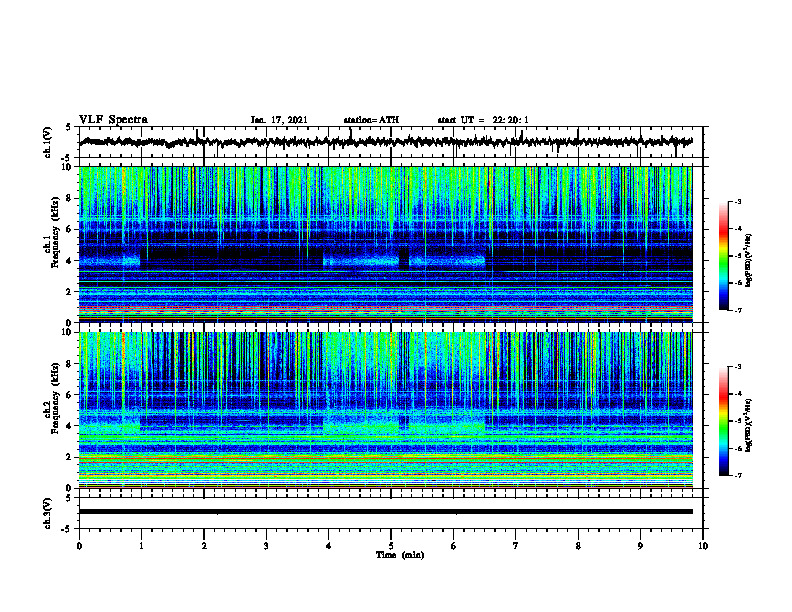
Task: Click time axis tick label "4"
Action: tap(329, 546)
